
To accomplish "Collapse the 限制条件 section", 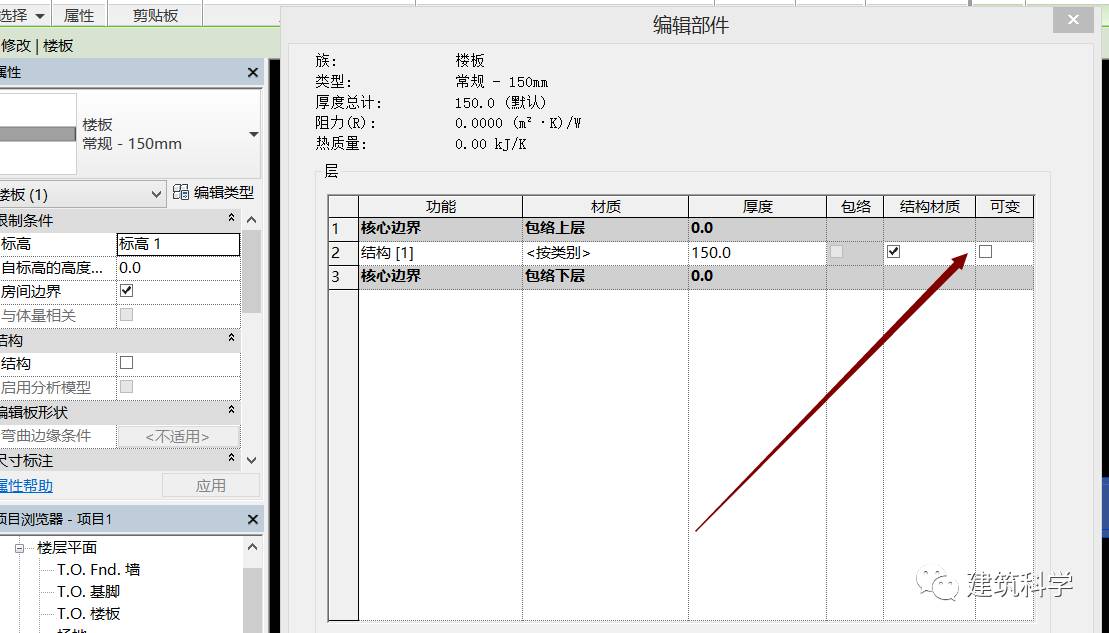I will pos(231,218).
